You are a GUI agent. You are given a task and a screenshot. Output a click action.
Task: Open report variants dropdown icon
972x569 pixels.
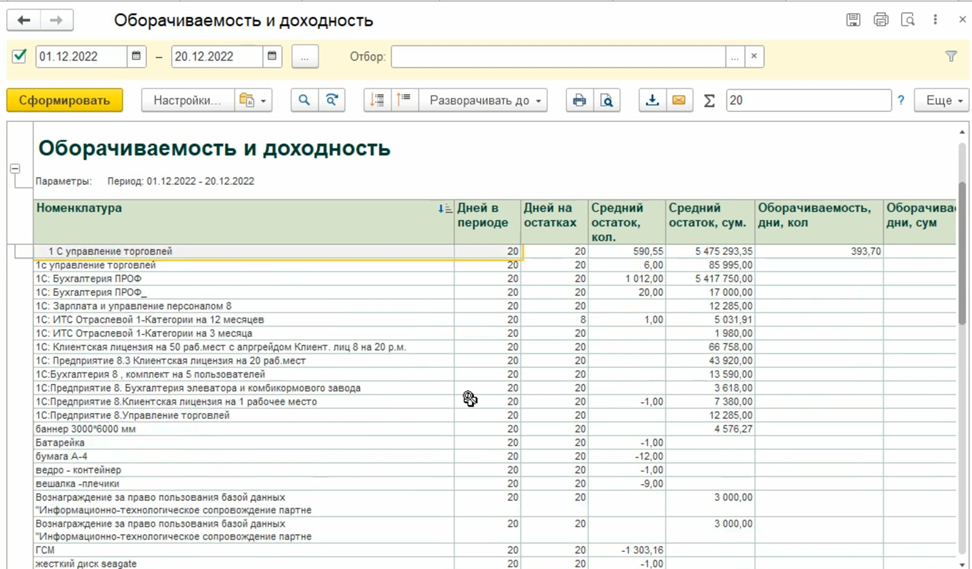click(x=253, y=100)
